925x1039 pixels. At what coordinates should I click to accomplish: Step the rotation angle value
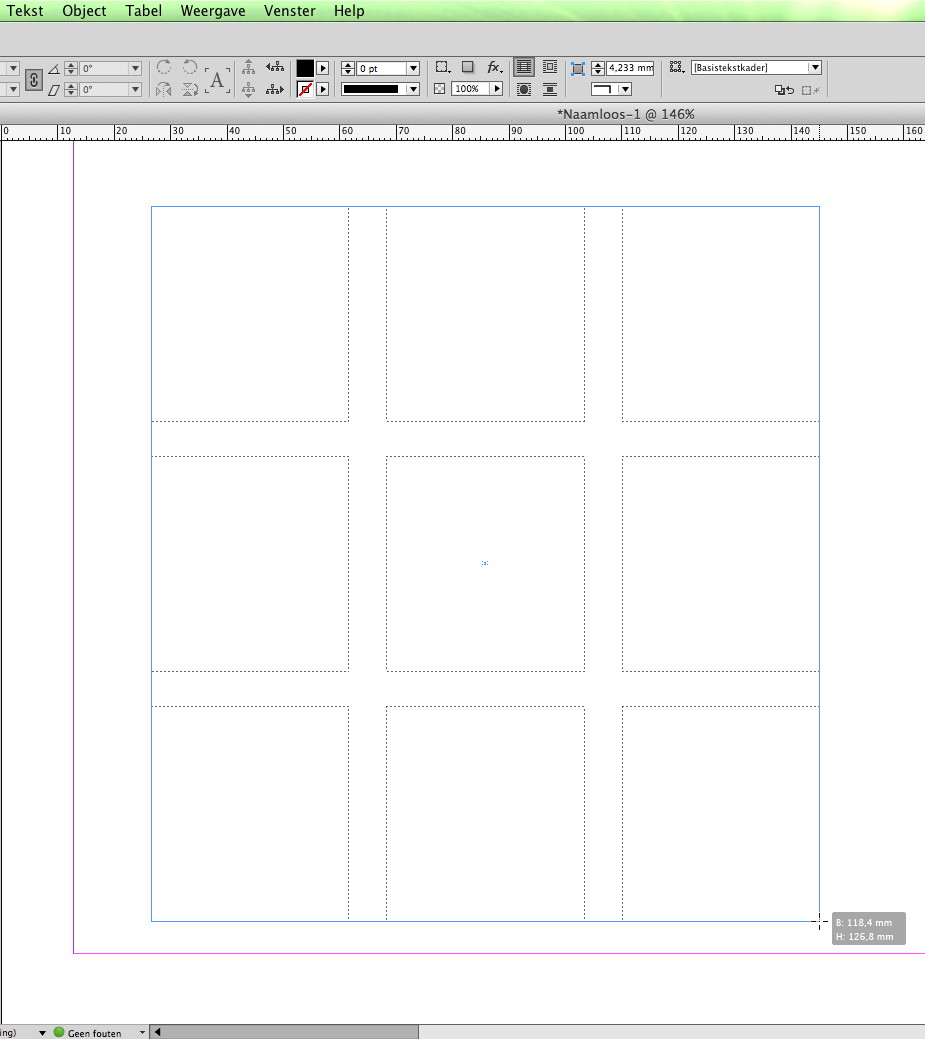(x=71, y=68)
